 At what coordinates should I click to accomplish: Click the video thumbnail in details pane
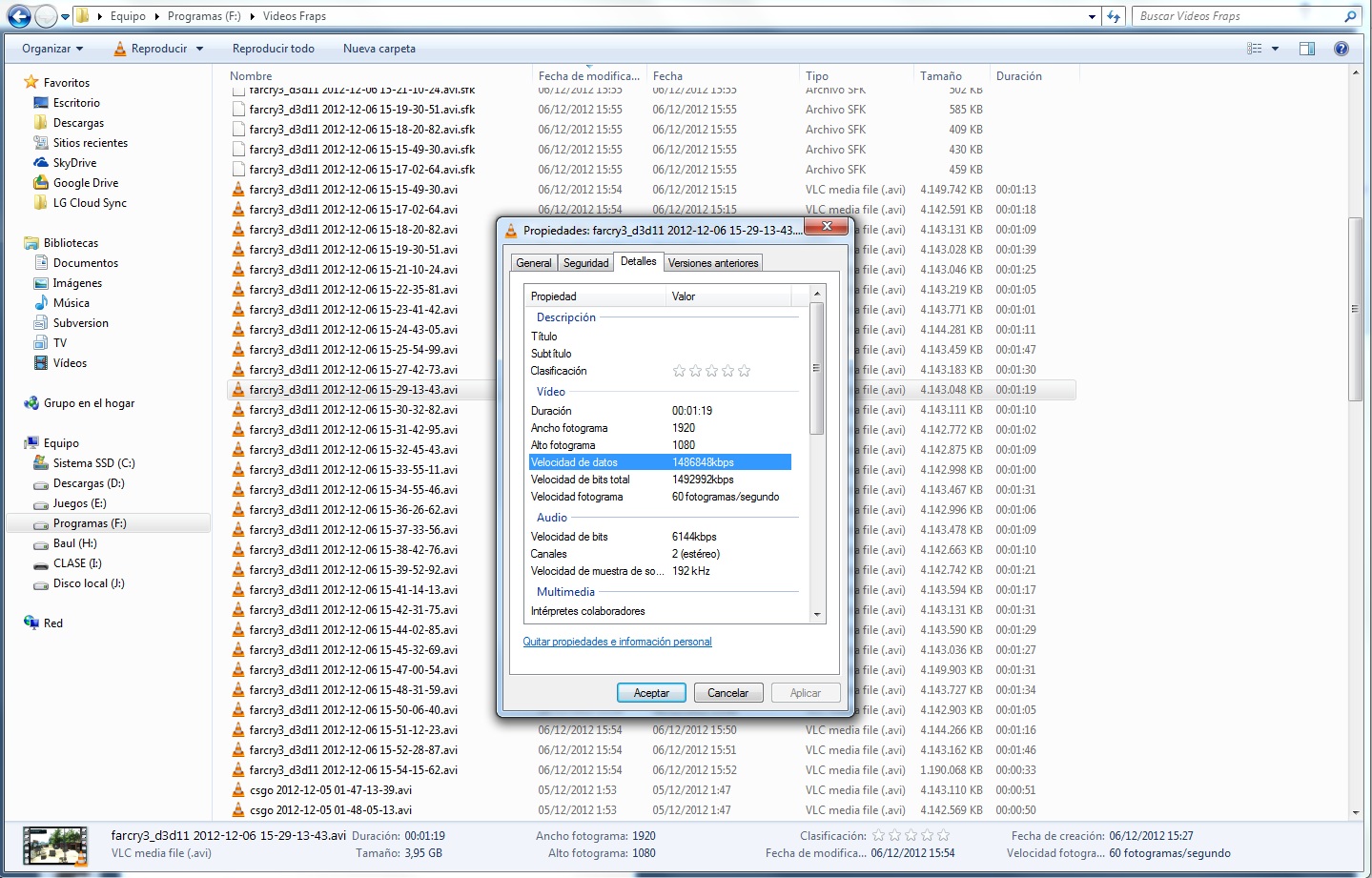(x=55, y=846)
